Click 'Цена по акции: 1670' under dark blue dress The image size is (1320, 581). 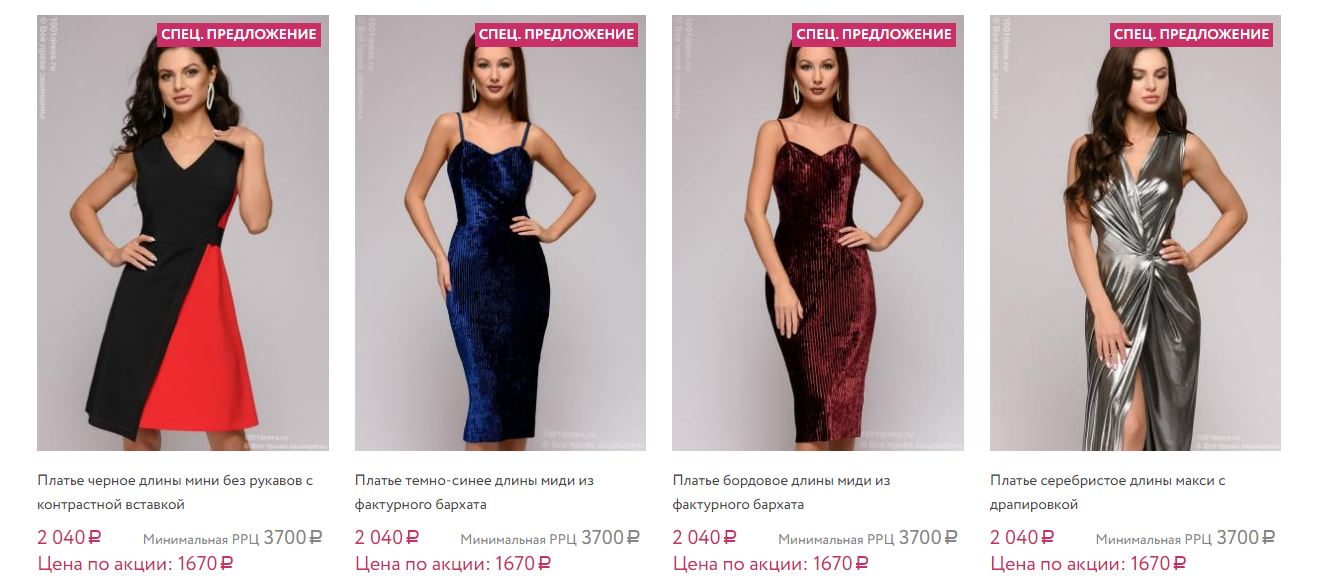click(x=453, y=564)
